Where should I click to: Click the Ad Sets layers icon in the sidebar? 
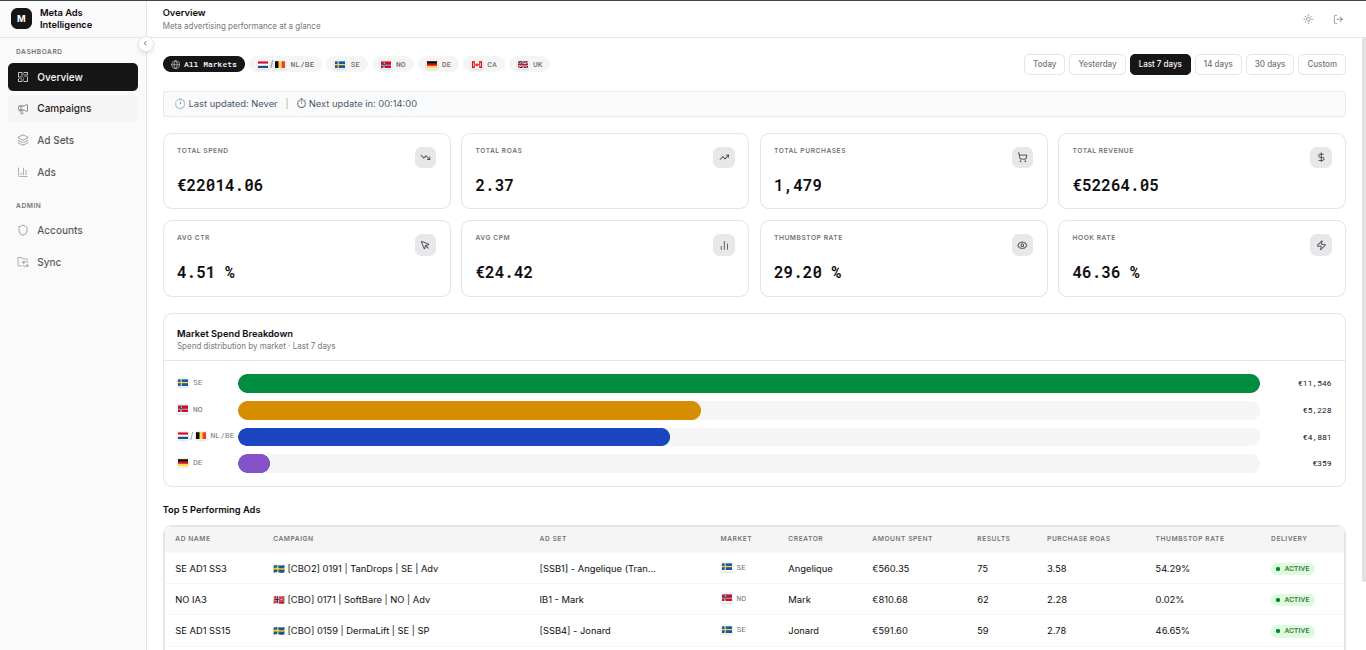coord(23,141)
